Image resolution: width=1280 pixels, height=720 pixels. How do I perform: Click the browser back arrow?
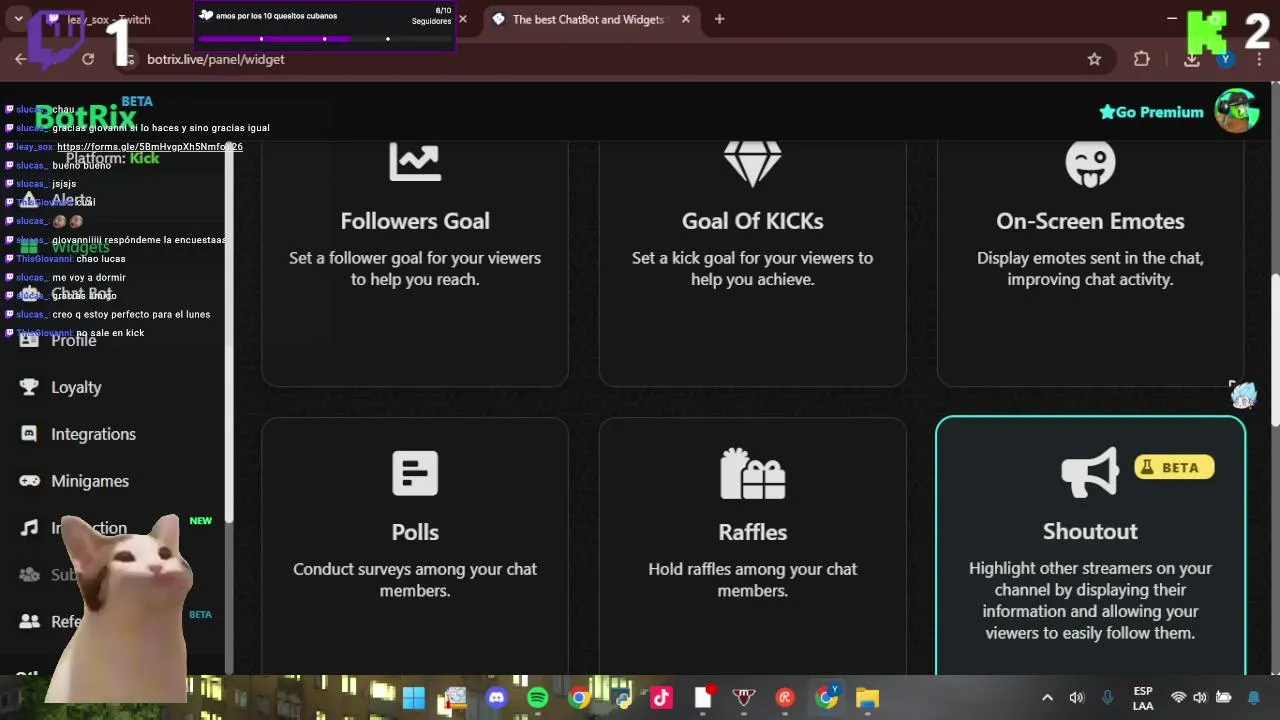coord(21,59)
